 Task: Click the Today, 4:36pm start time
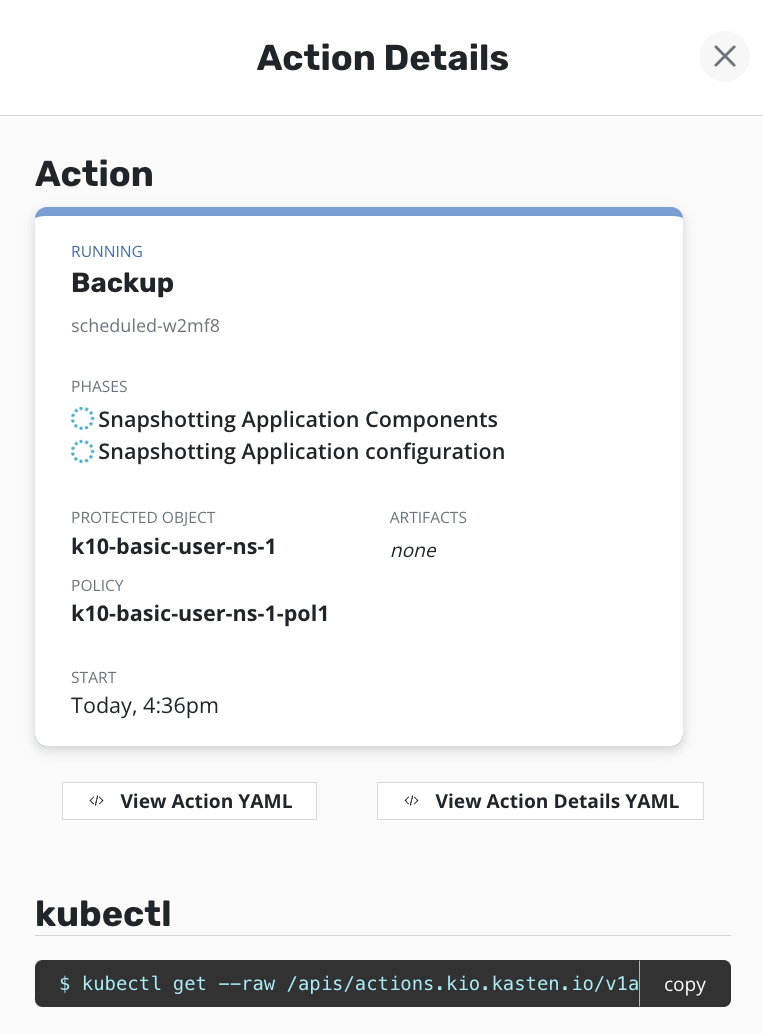pos(145,706)
